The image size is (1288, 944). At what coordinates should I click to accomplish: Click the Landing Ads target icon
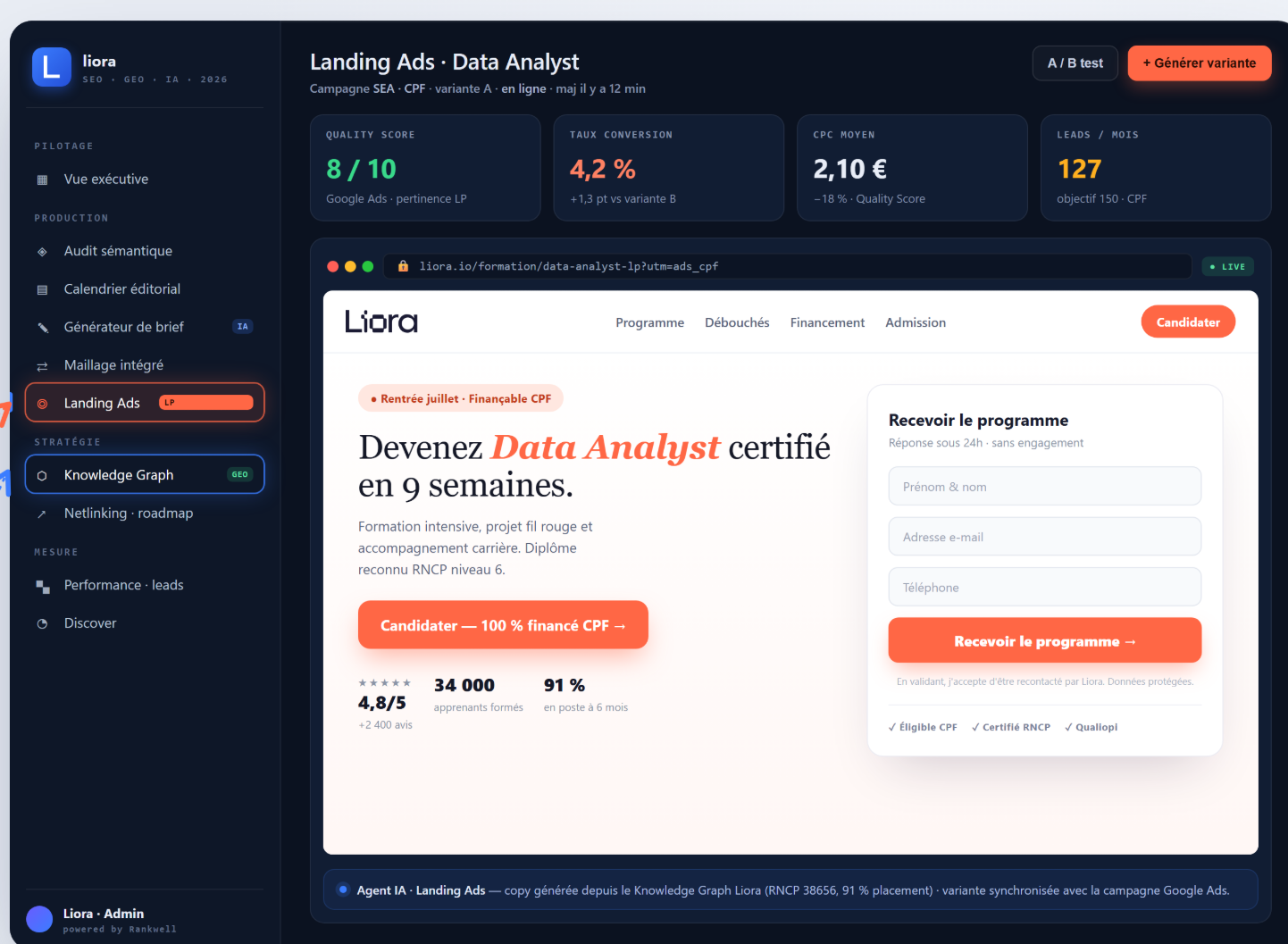(x=42, y=404)
